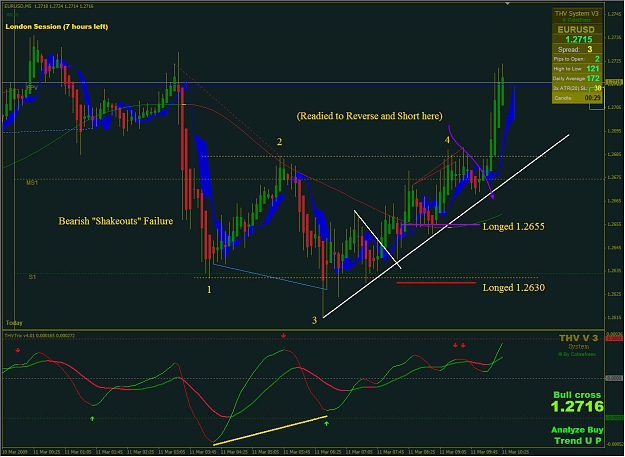The image size is (625, 457).
Task: Select the red horizontal line beside Longed 1.2630
Action: point(436,283)
